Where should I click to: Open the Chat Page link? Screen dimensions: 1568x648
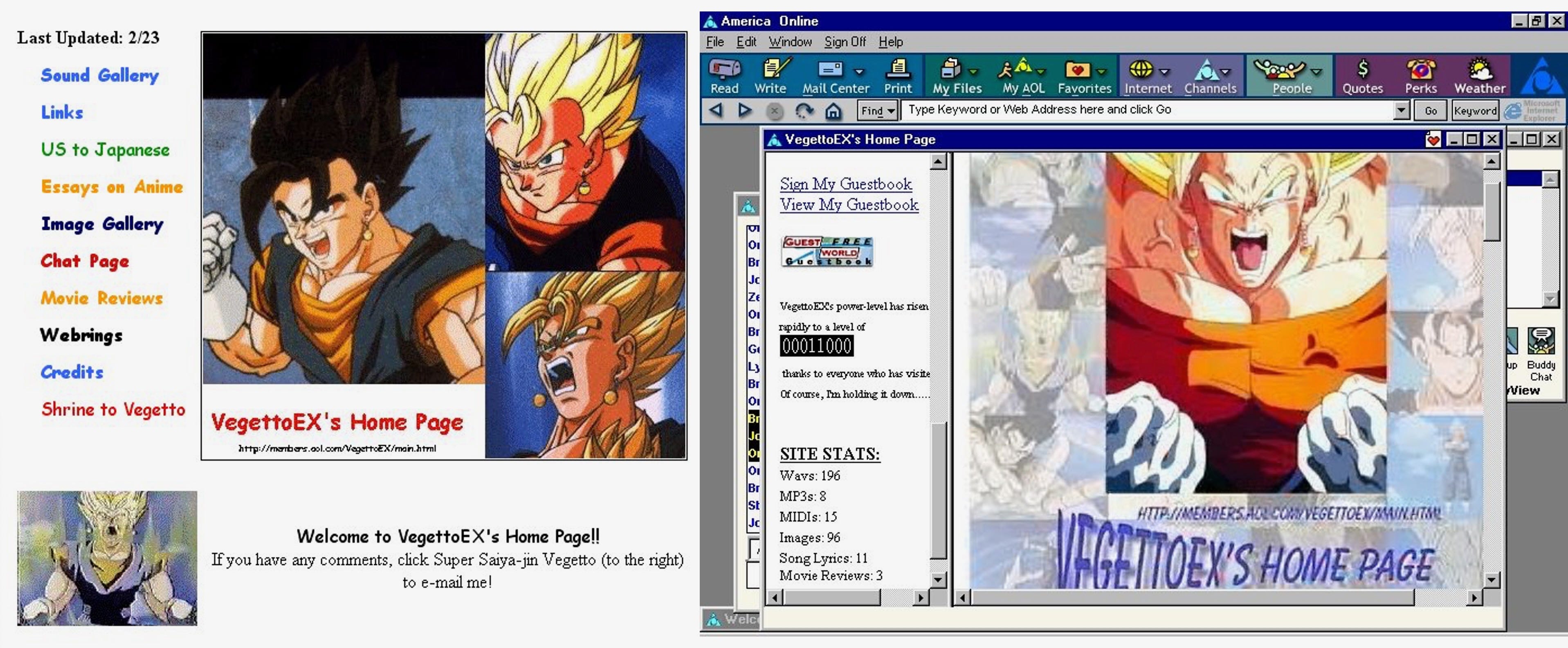click(x=85, y=261)
